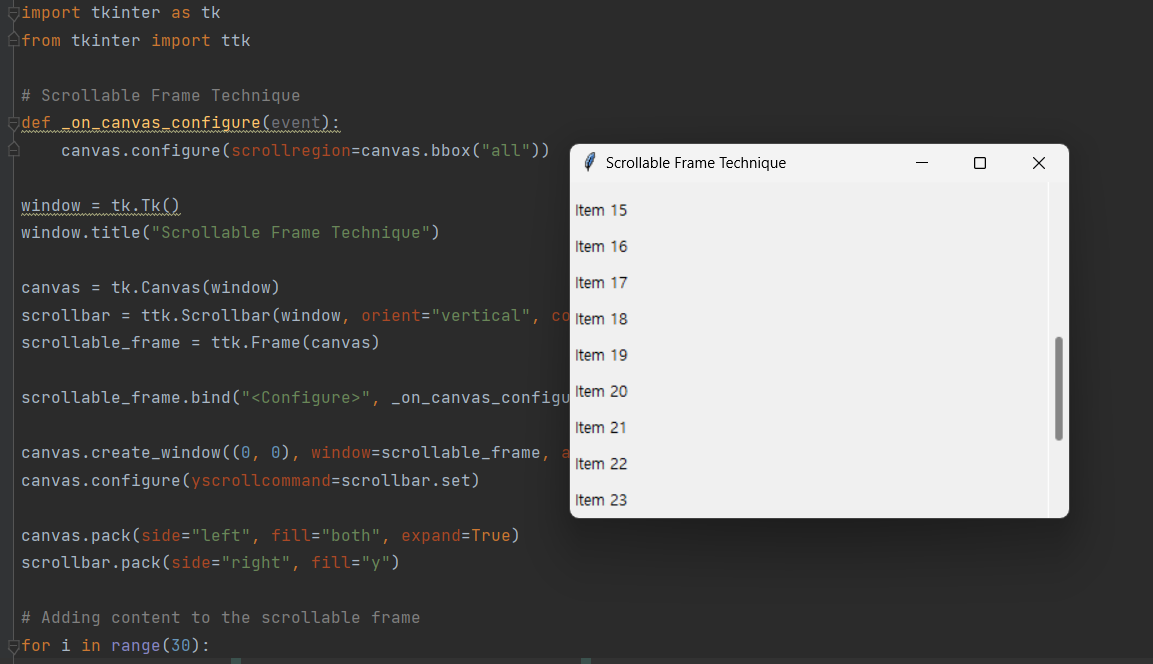Viewport: 1153px width, 664px height.
Task: Click the '# Scrollable Frame Technique' comment
Action: [x=160, y=96]
